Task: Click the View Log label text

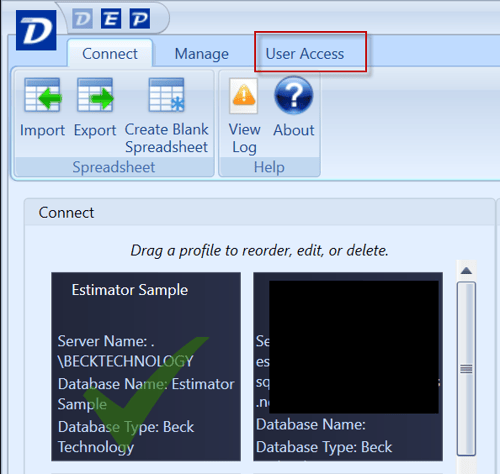Action: point(244,138)
